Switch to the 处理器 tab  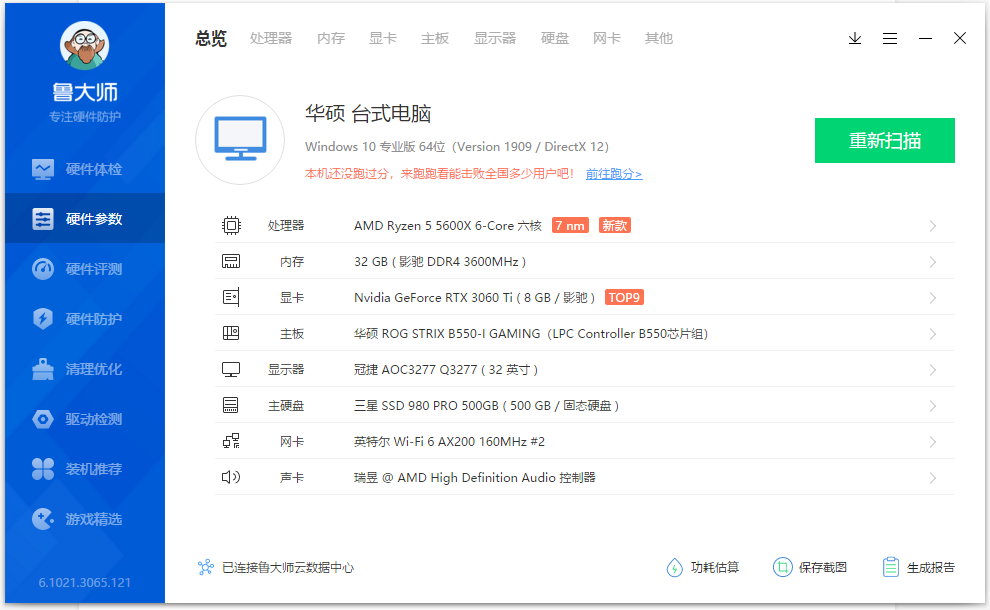[271, 39]
